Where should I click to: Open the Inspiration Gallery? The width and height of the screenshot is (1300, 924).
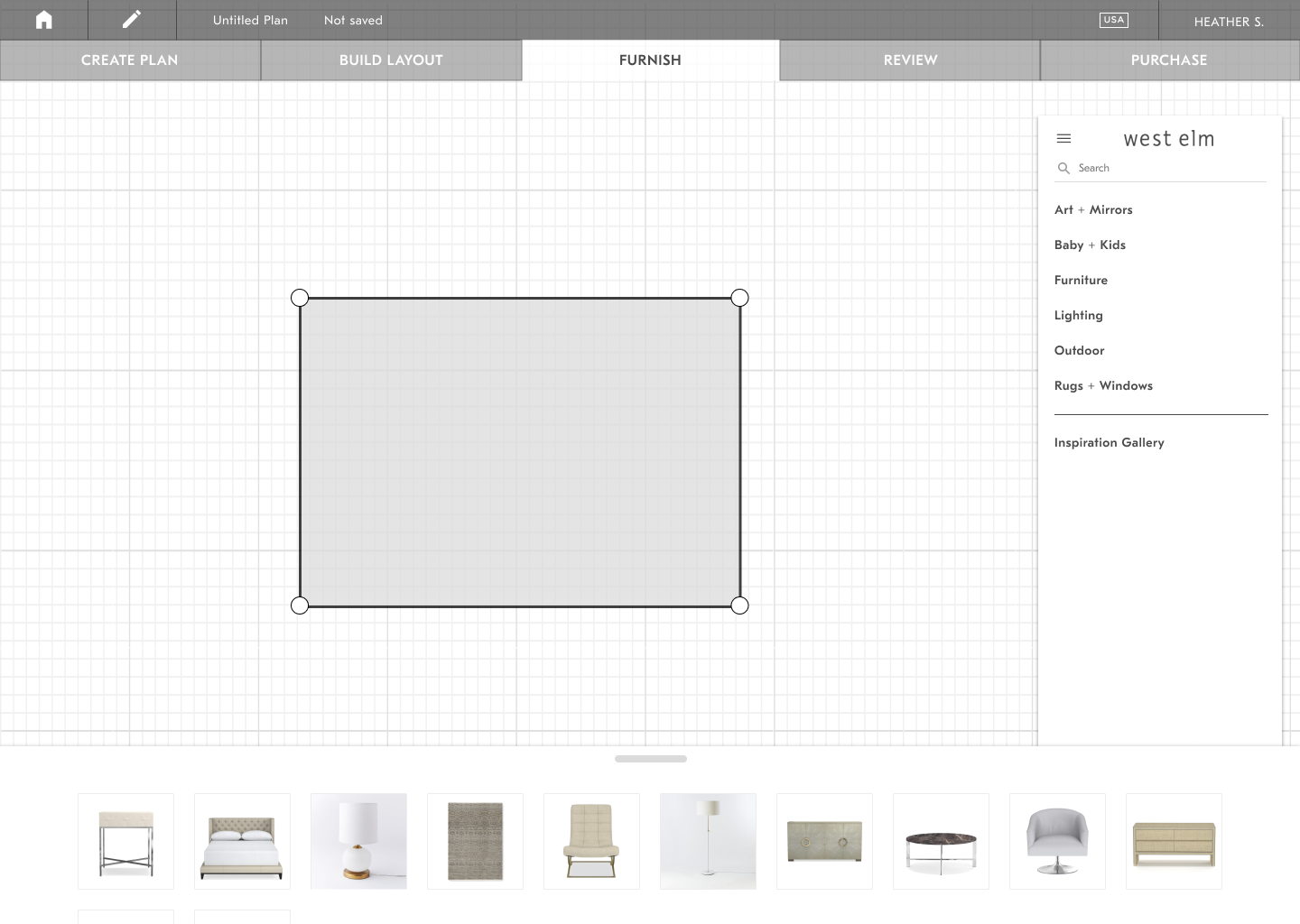click(1110, 442)
